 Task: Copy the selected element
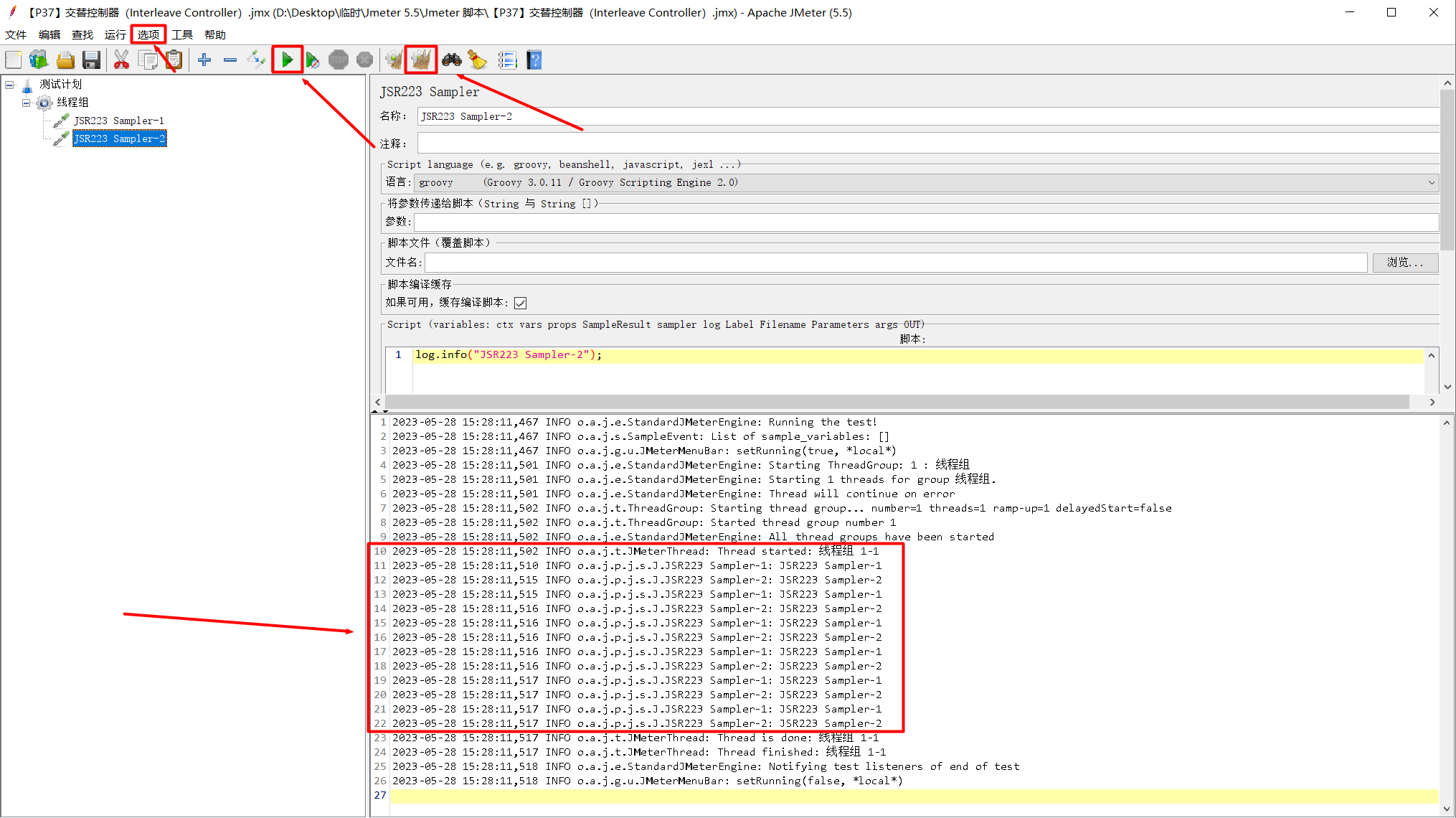pyautogui.click(x=148, y=60)
